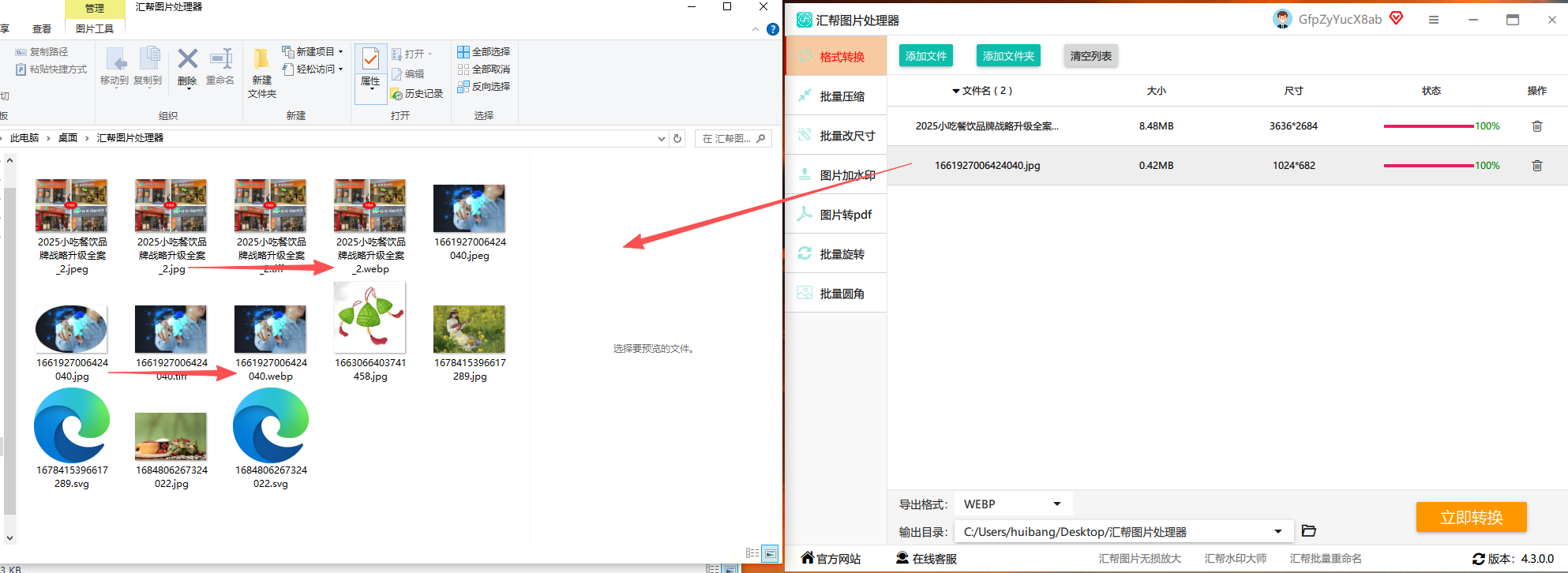Click the red VIP diamond icon
This screenshot has width=1568, height=573.
(x=1396, y=18)
